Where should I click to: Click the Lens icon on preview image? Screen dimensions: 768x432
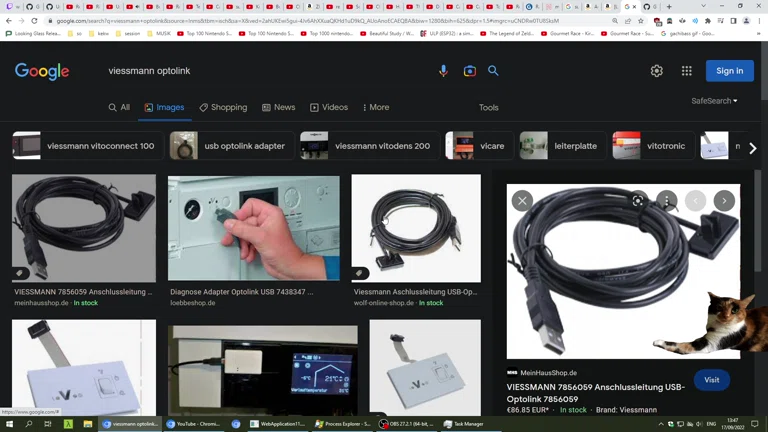(638, 201)
